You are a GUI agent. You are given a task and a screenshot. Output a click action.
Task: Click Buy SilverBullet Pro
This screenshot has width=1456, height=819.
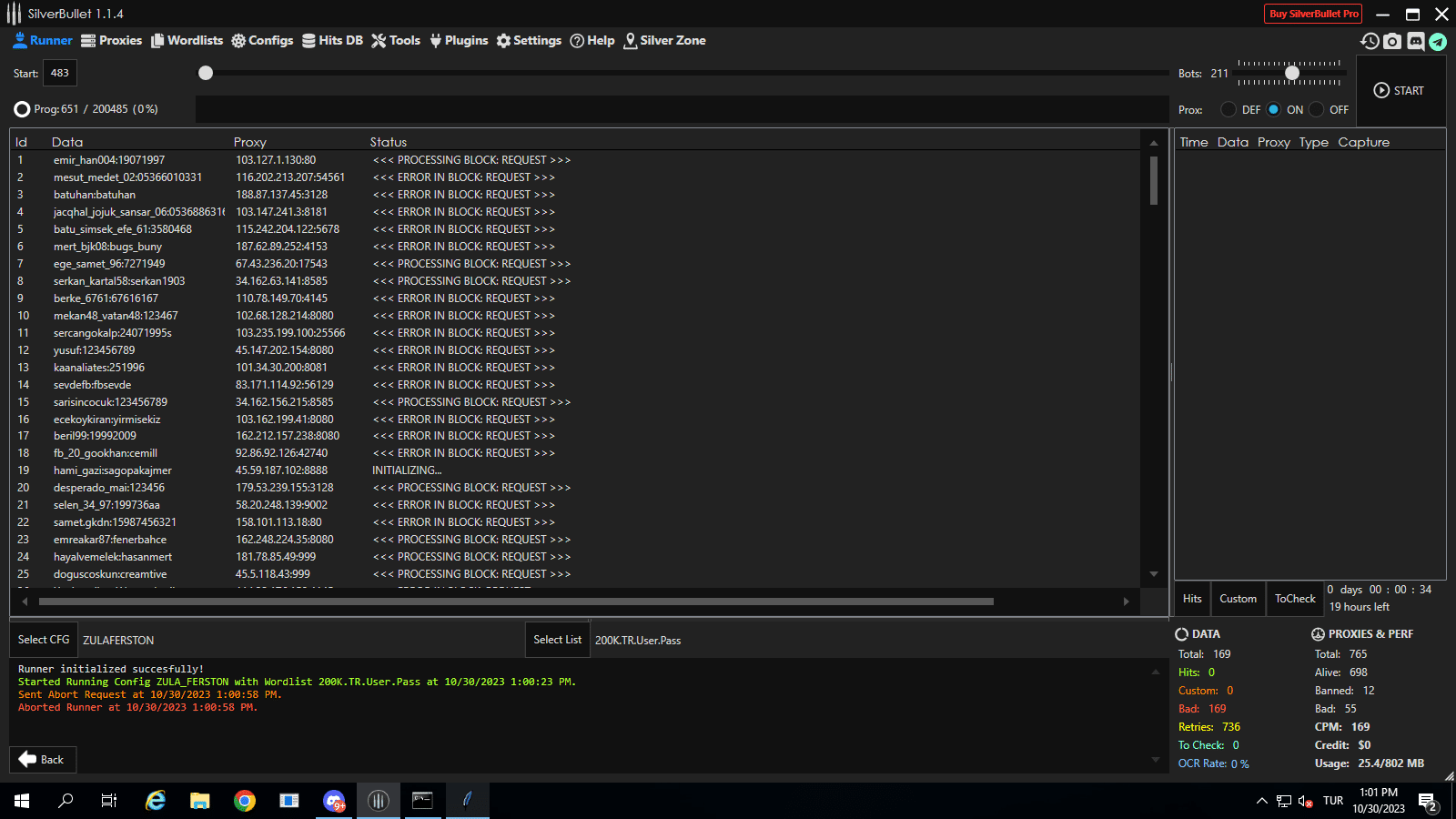[1313, 14]
